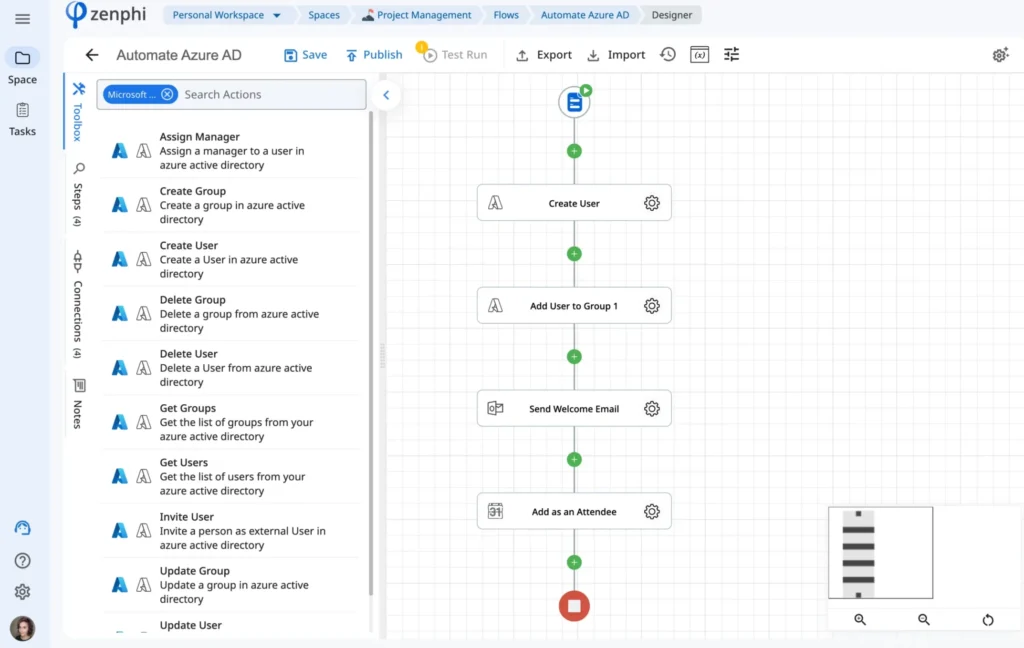The height and width of the screenshot is (648, 1024).
Task: Select the Assign Manager action
Action: click(232, 151)
